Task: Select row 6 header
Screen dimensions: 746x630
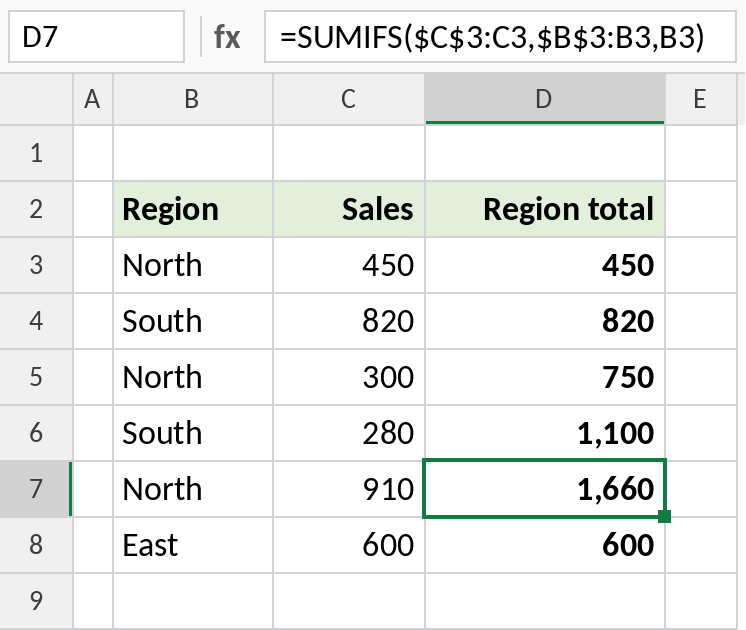Action: (36, 433)
